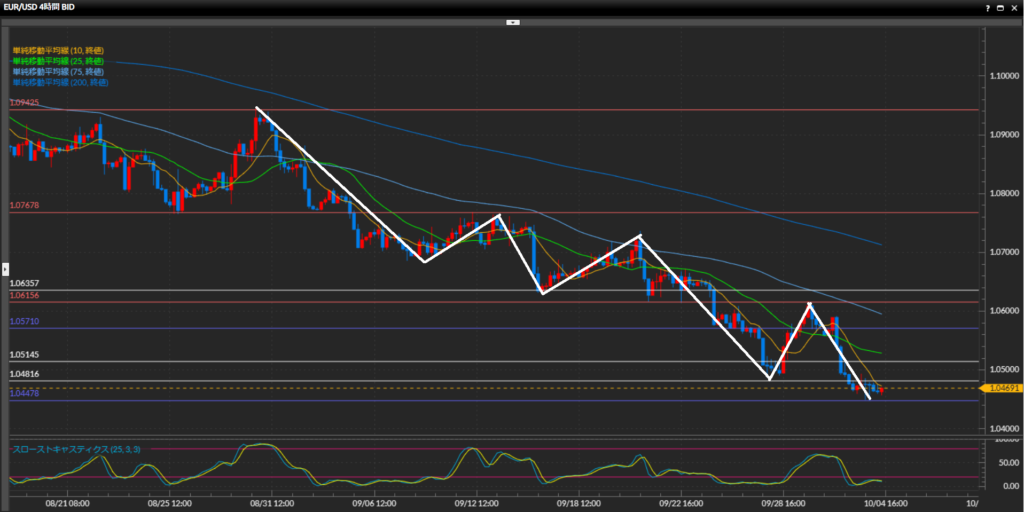Select the 200-period moving average label
Image resolution: width=1024 pixels, height=512 pixels.
click(x=60, y=83)
